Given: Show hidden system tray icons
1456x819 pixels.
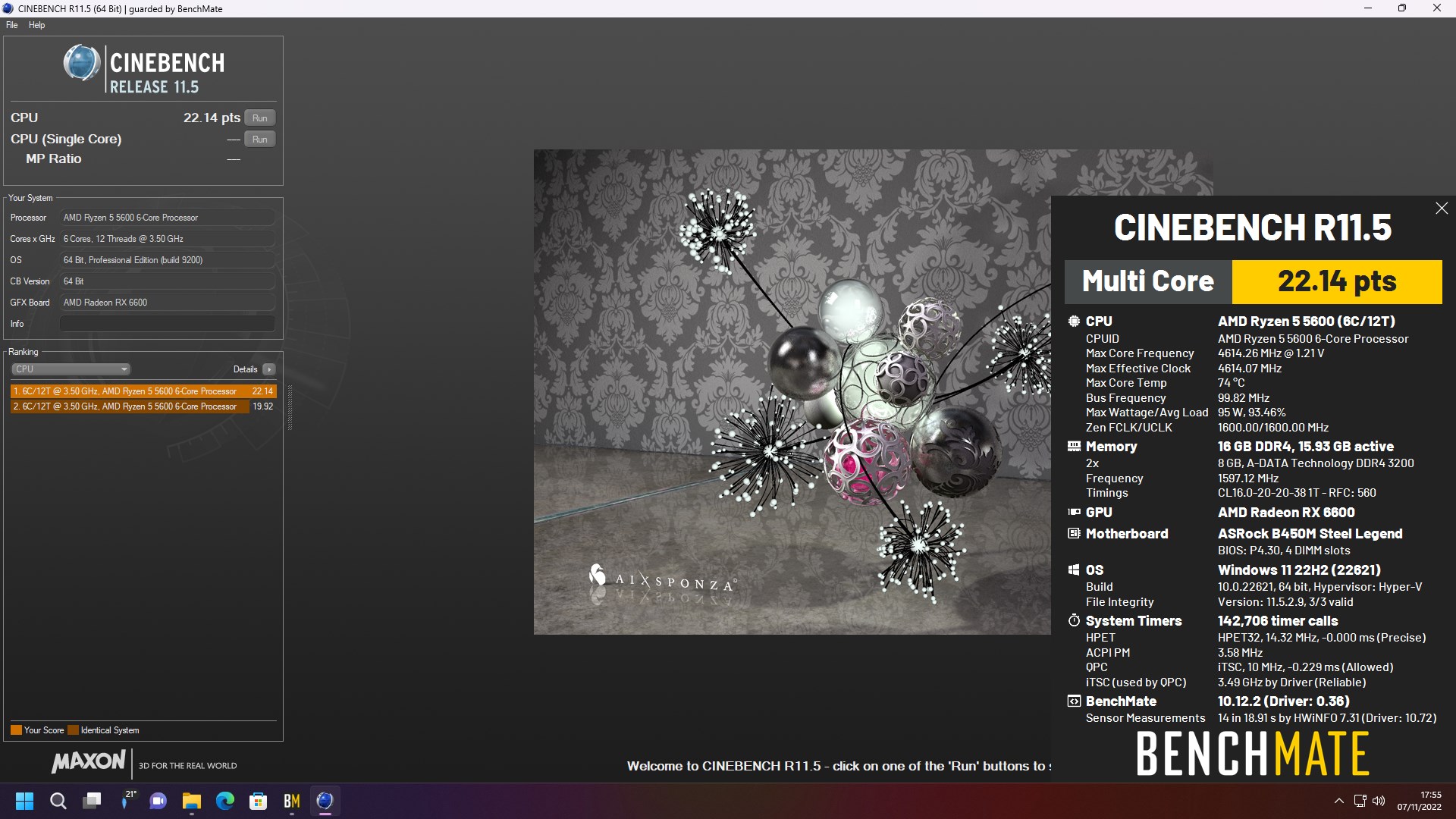Looking at the screenshot, I should pos(1339,801).
